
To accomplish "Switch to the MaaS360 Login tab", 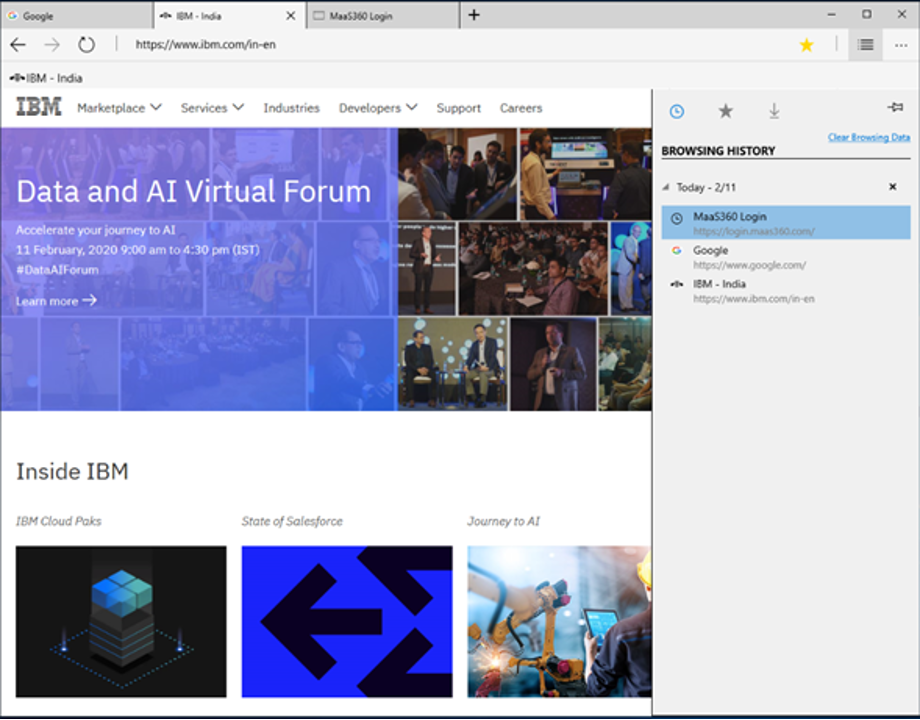I will point(383,16).
